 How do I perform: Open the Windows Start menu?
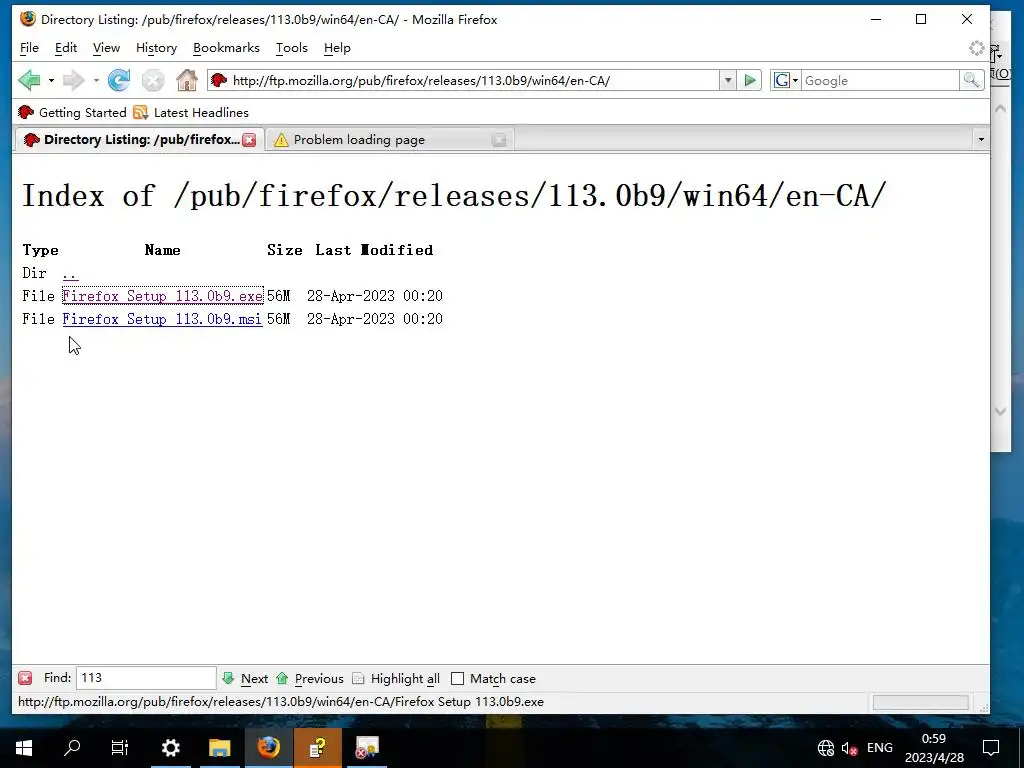[24, 748]
